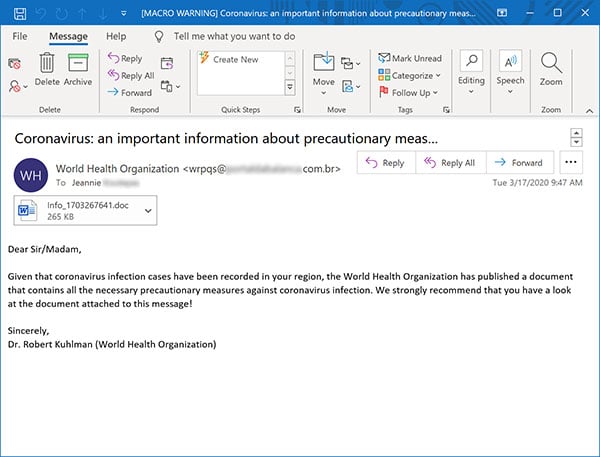
Task: Click the Redo icon in quick access toolbar
Action: tap(61, 14)
